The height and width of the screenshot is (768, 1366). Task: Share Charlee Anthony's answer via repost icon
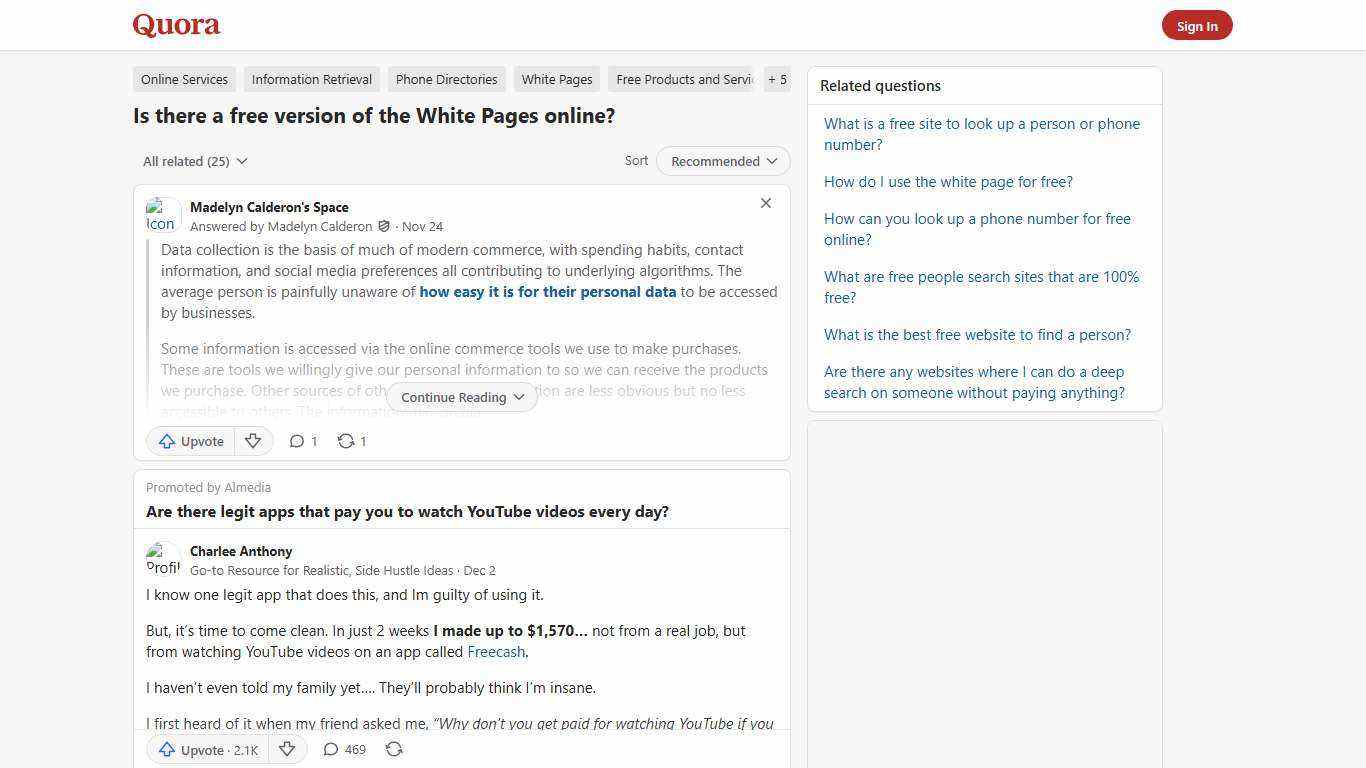coord(394,749)
